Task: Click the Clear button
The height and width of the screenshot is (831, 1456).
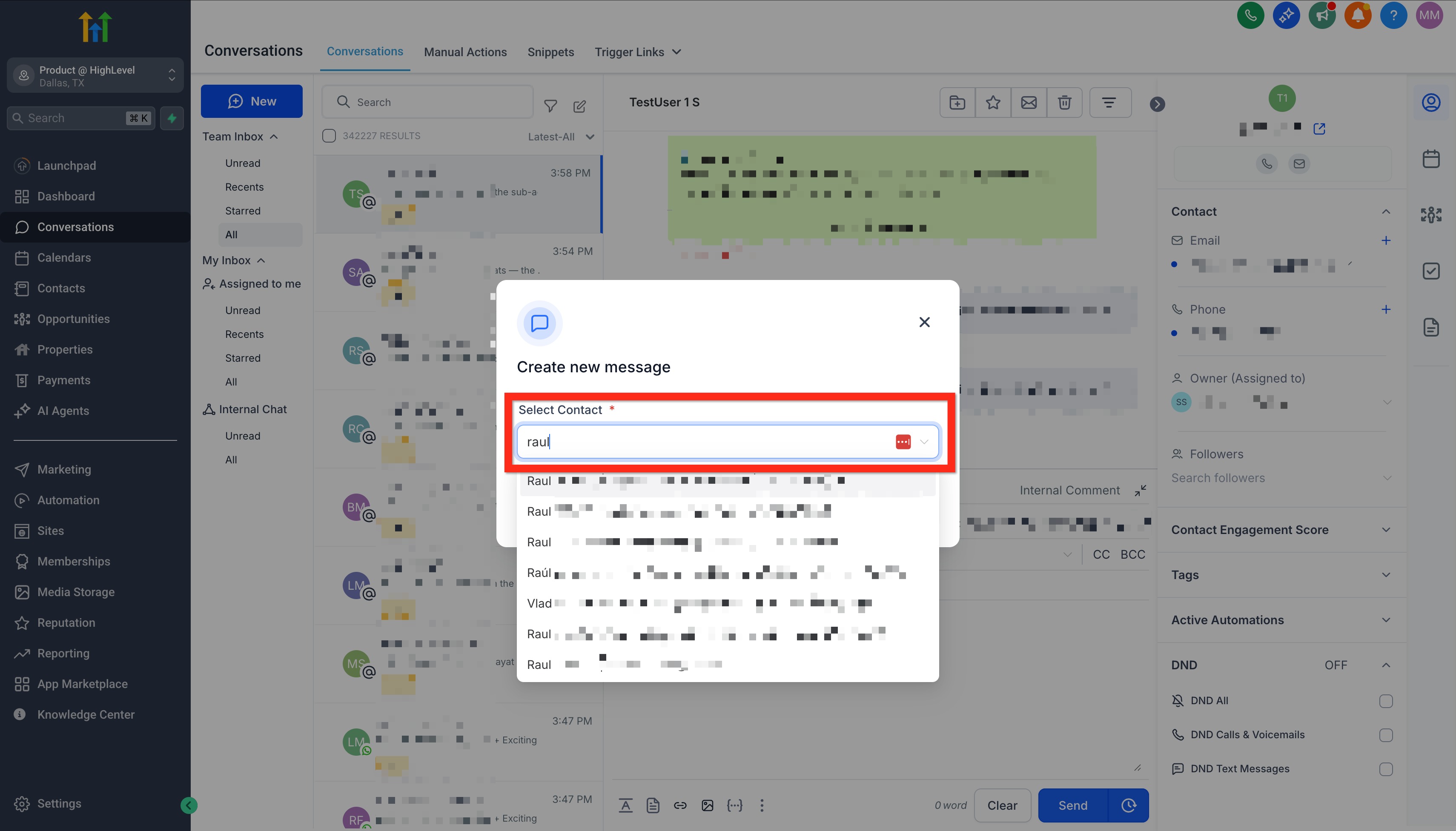Action: click(x=1002, y=805)
